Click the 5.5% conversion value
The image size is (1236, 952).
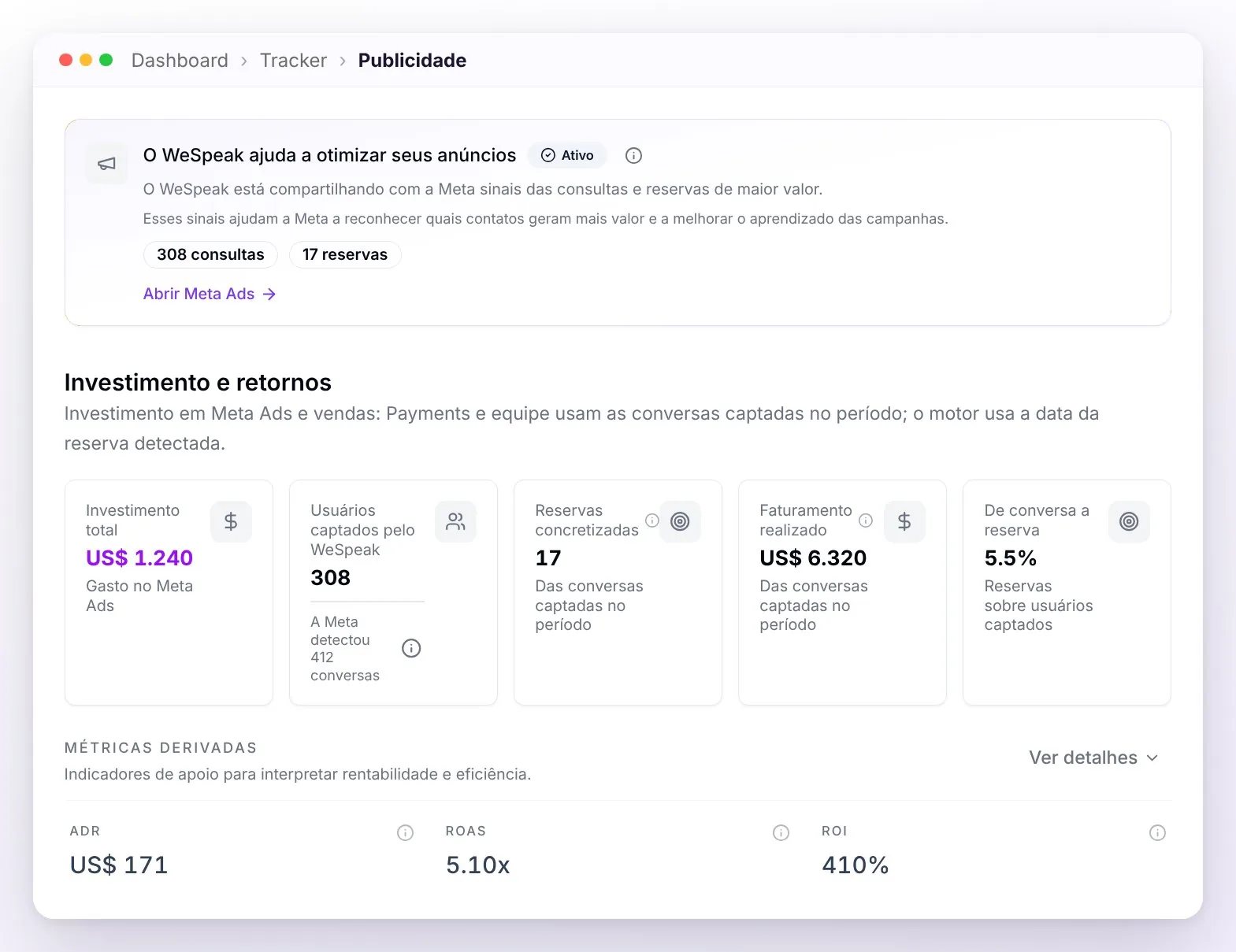(x=1010, y=557)
